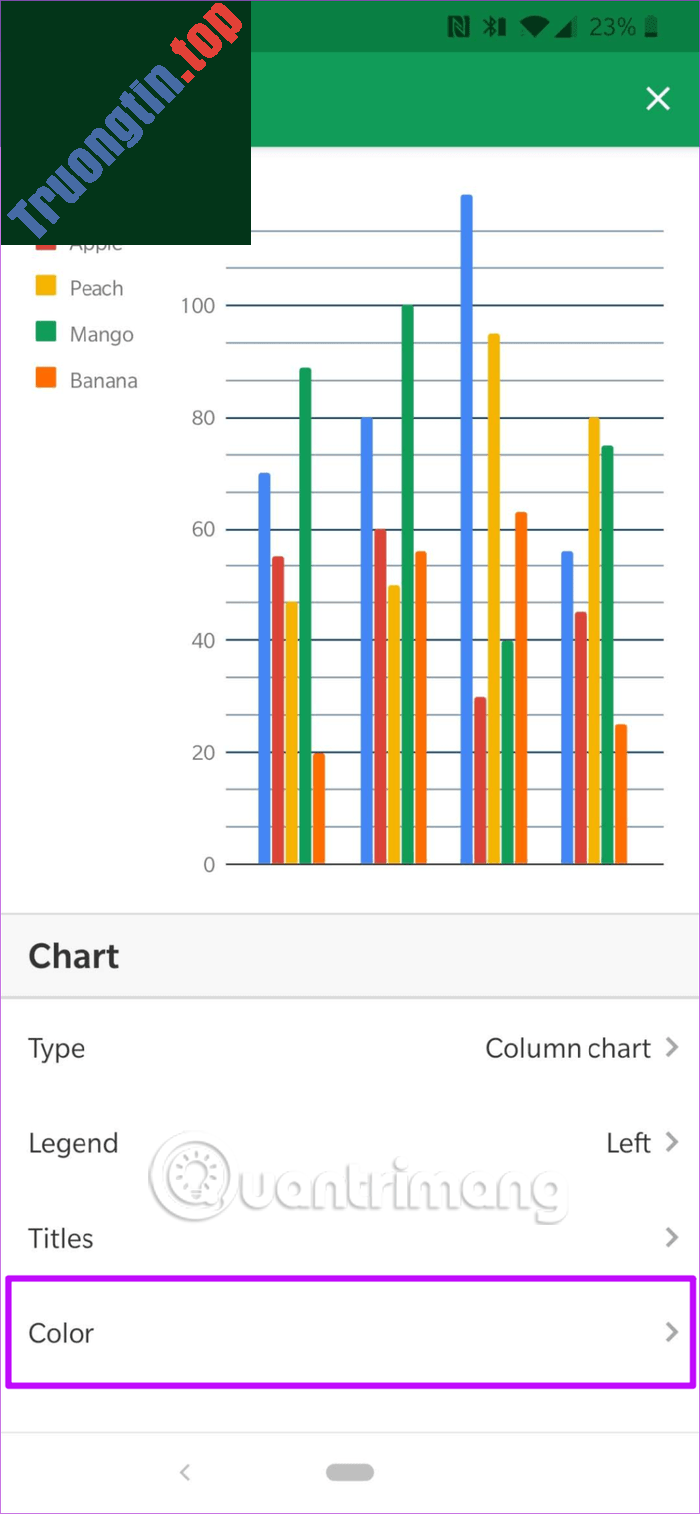
Task: Select the green Mango legend swatch
Action: tap(44, 333)
